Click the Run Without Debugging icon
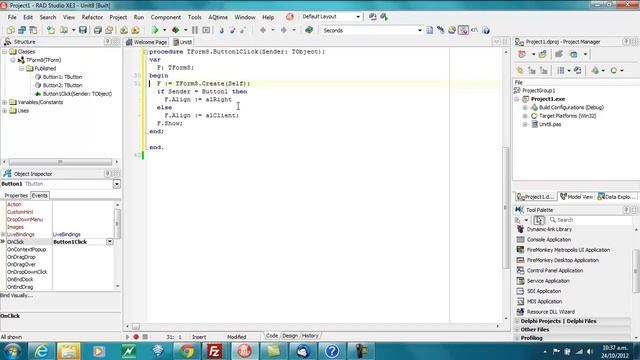This screenshot has height=360, width=640. (x=176, y=30)
